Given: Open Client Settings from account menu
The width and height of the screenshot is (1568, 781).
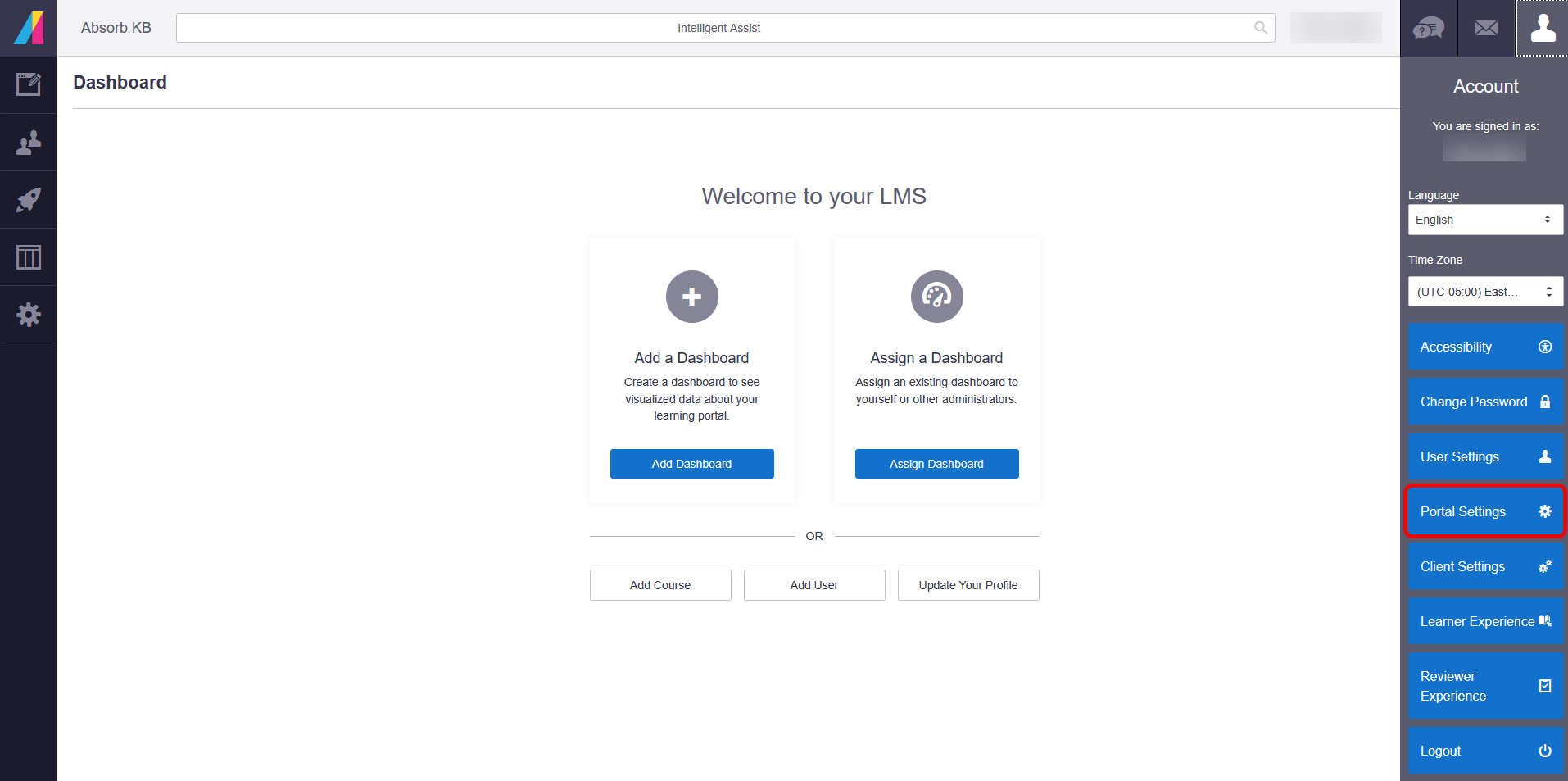Looking at the screenshot, I should pos(1484,566).
